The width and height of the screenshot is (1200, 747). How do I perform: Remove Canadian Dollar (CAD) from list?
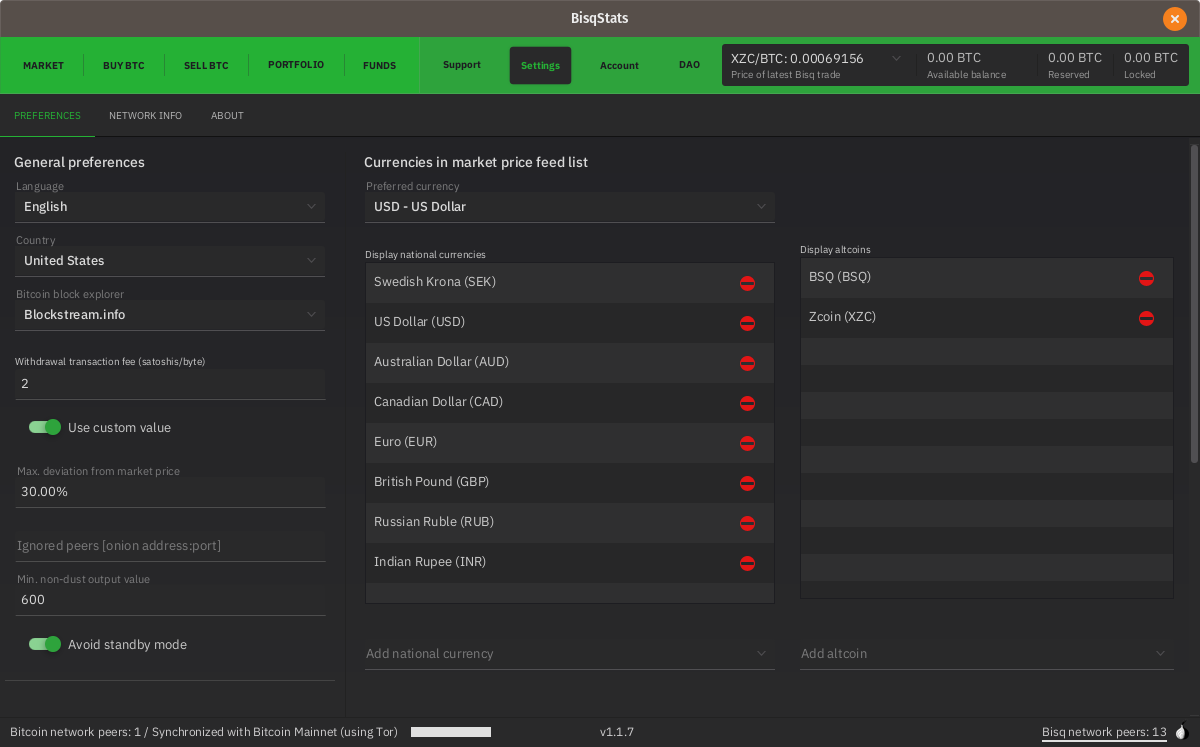[747, 403]
